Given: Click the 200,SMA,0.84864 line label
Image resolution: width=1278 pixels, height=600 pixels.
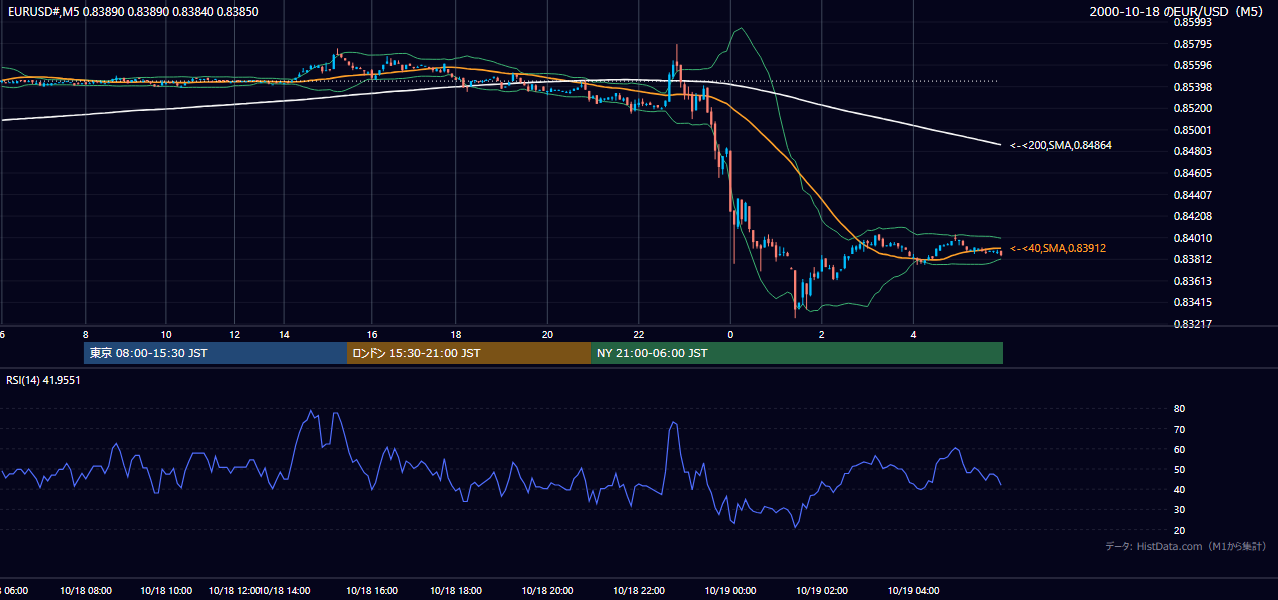Looking at the screenshot, I should [x=1061, y=145].
